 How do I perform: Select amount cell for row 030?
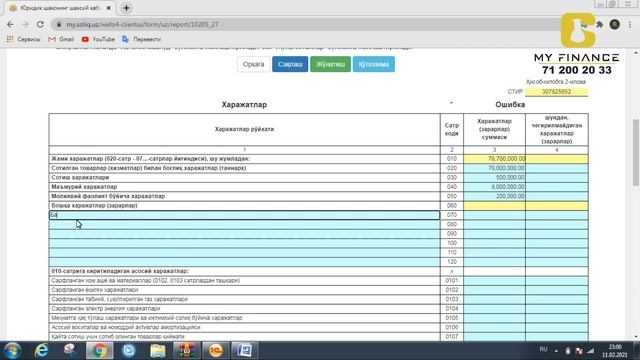494,178
